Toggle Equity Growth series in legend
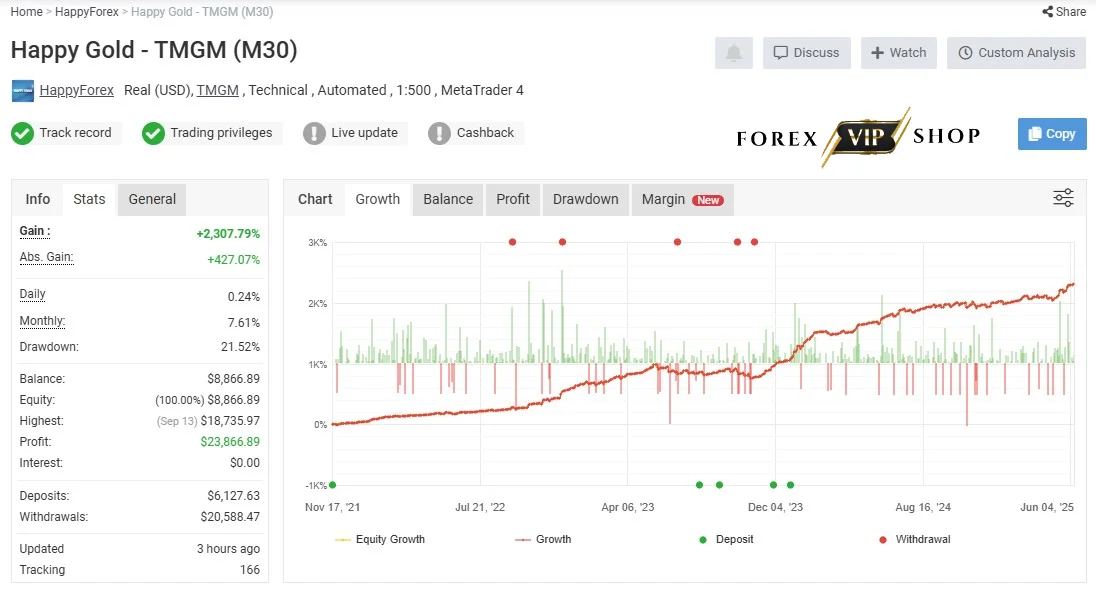The image size is (1096, 589). (380, 539)
